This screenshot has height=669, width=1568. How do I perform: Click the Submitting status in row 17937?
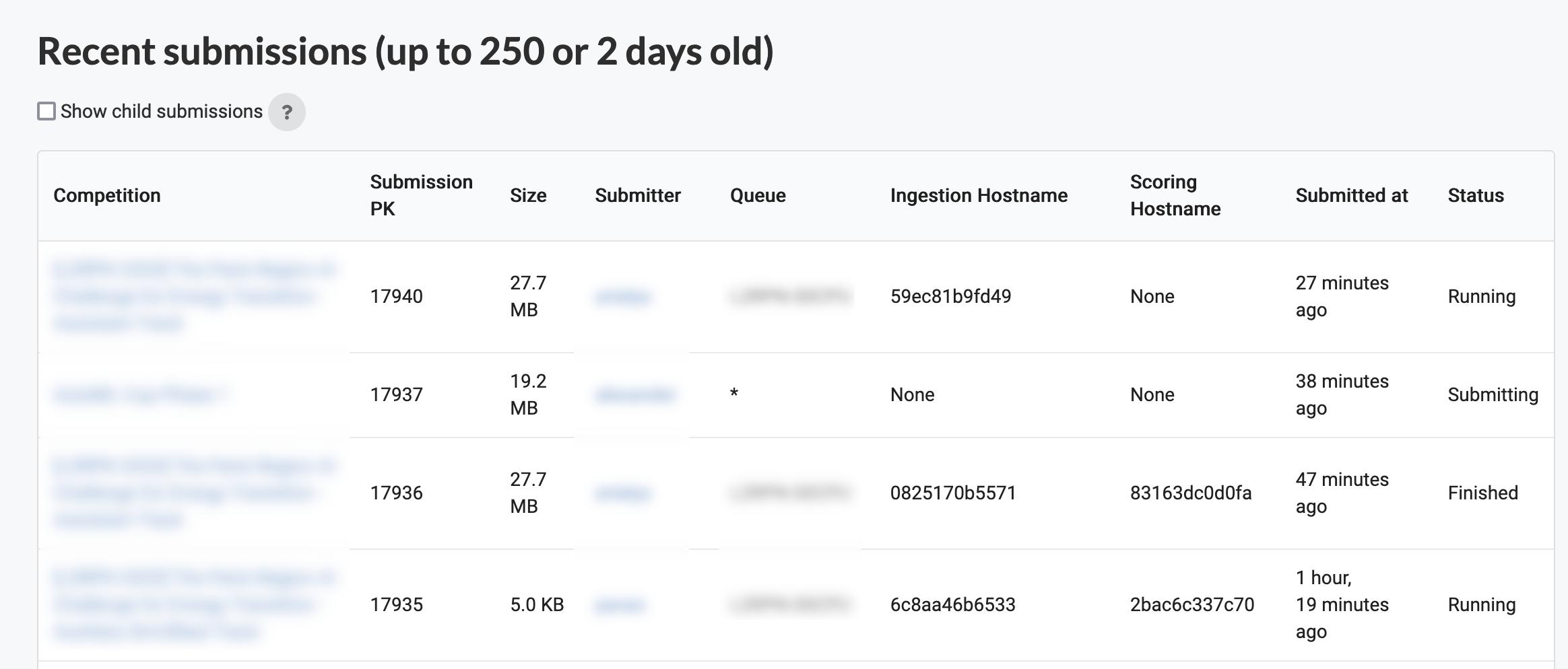pyautogui.click(x=1493, y=394)
